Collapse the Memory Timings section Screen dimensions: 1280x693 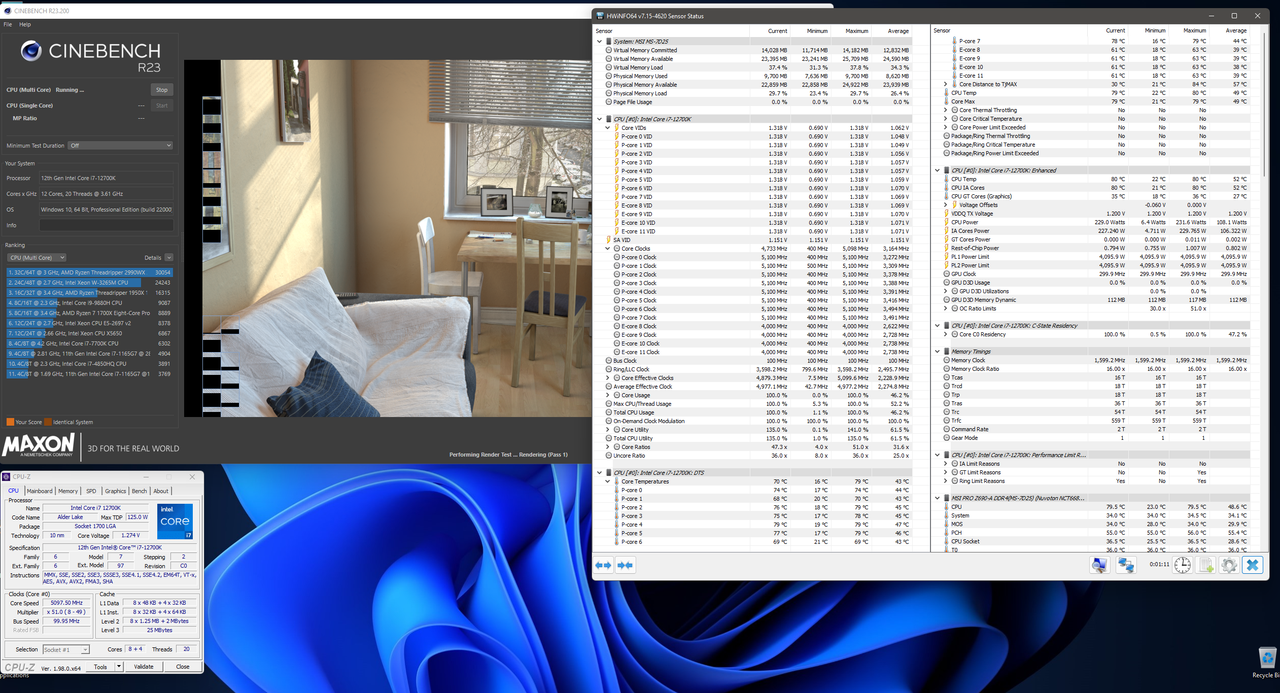(937, 351)
